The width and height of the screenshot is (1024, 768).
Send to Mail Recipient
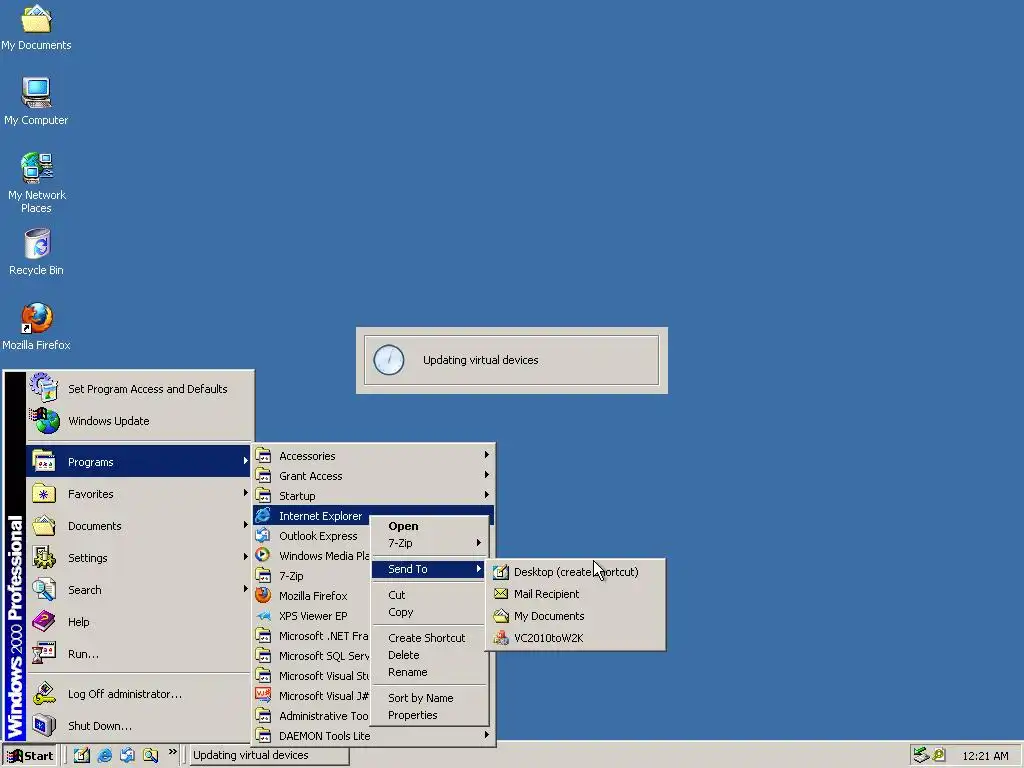[x=575, y=594]
